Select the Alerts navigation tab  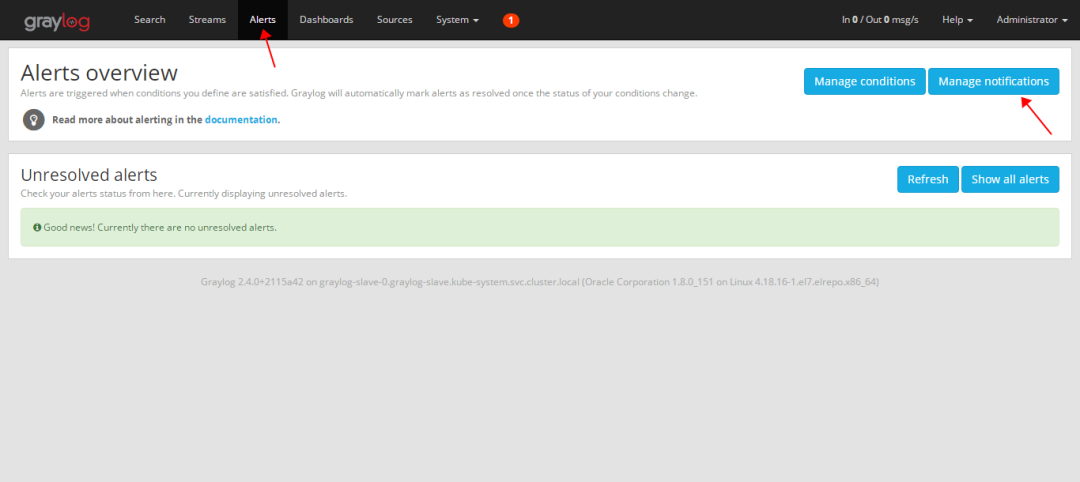[x=262, y=20]
